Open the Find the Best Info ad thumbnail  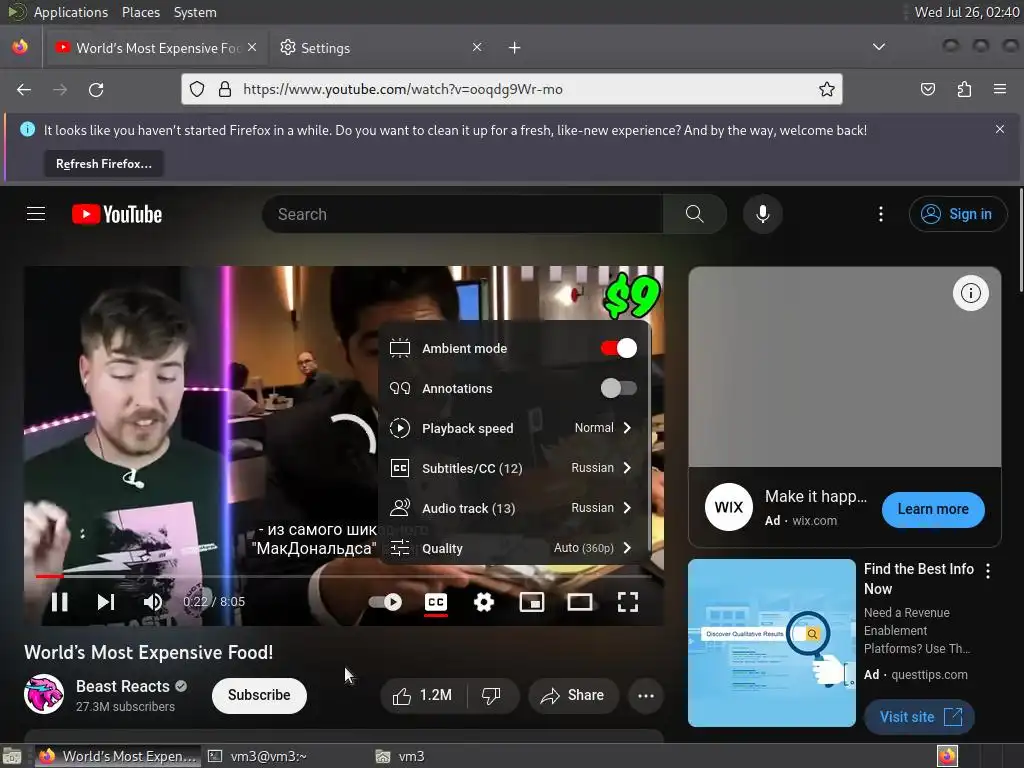pos(771,643)
